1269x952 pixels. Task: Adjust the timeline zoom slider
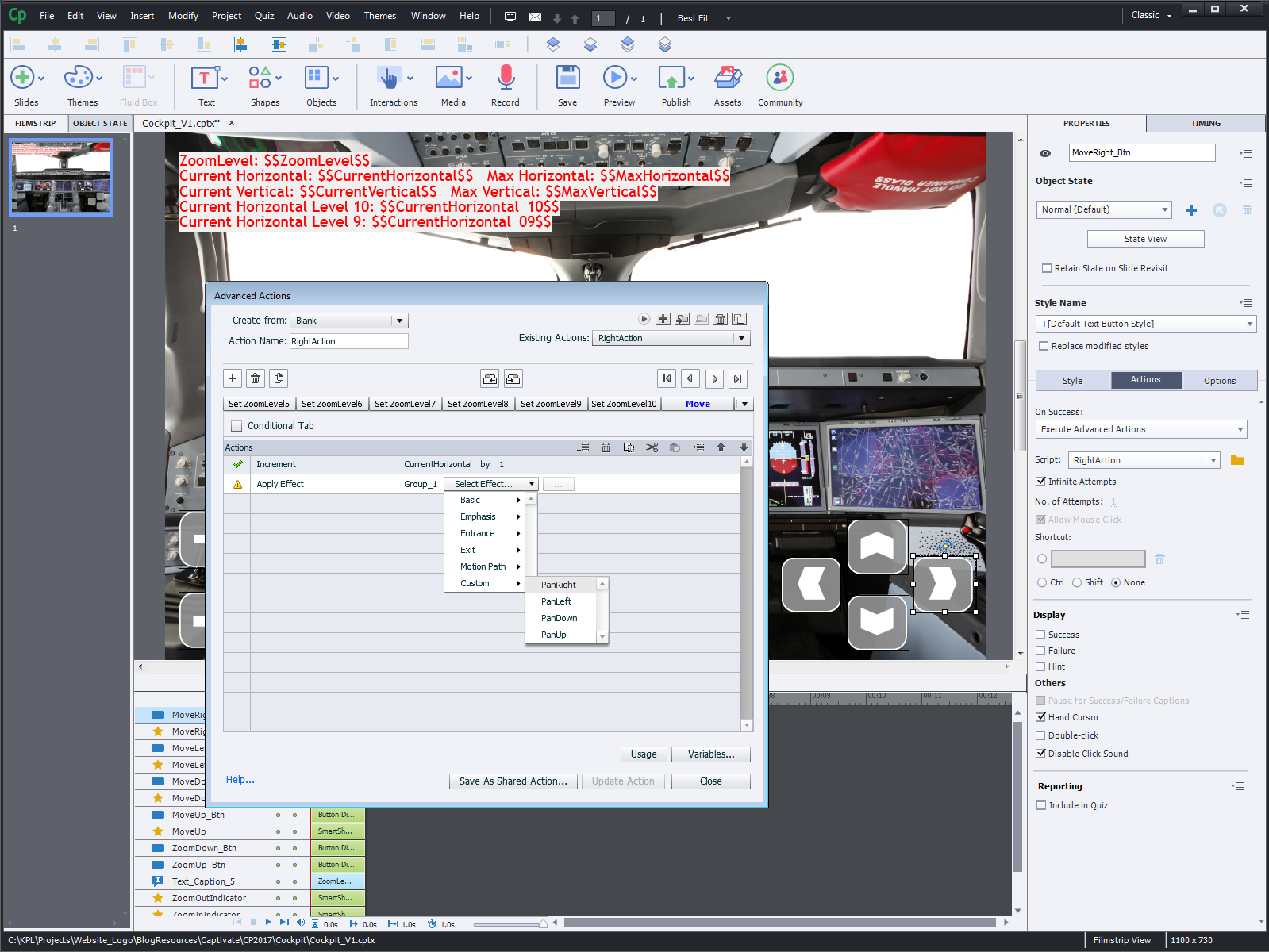coord(543,923)
